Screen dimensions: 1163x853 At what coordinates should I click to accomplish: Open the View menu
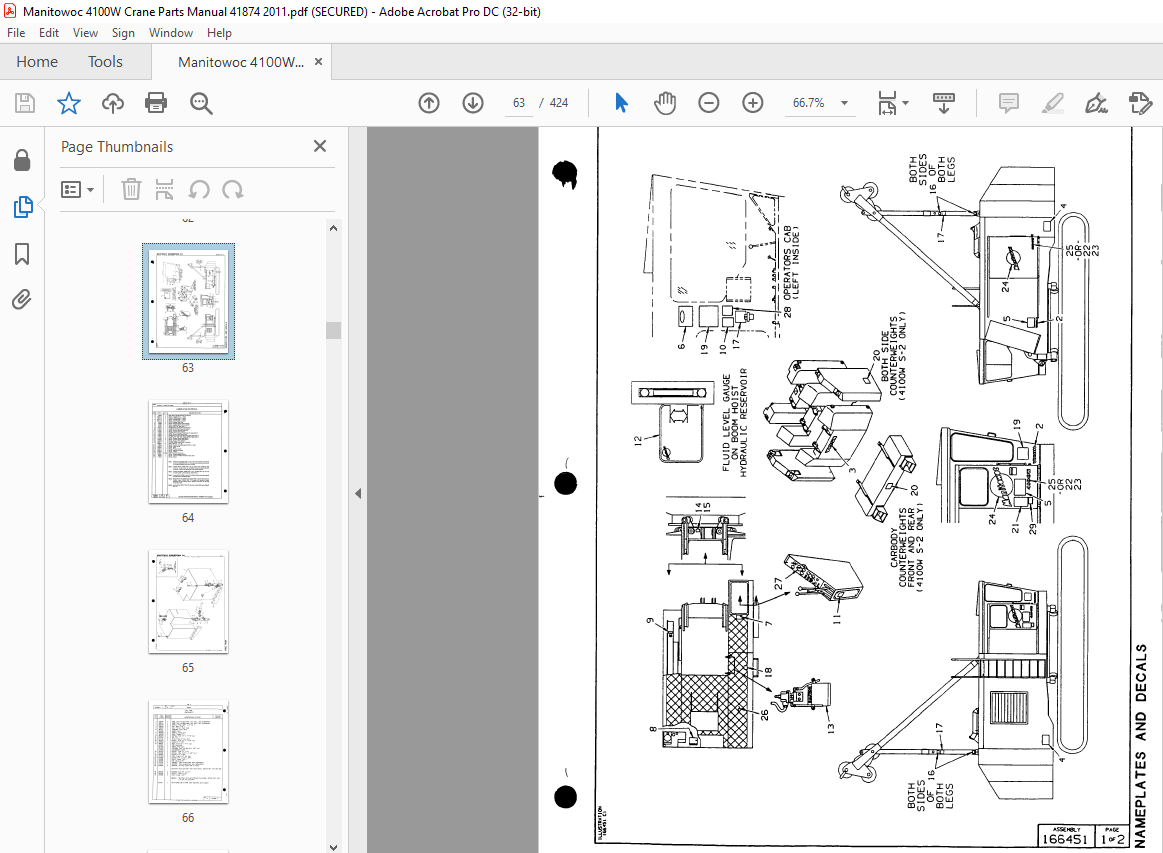(x=85, y=33)
